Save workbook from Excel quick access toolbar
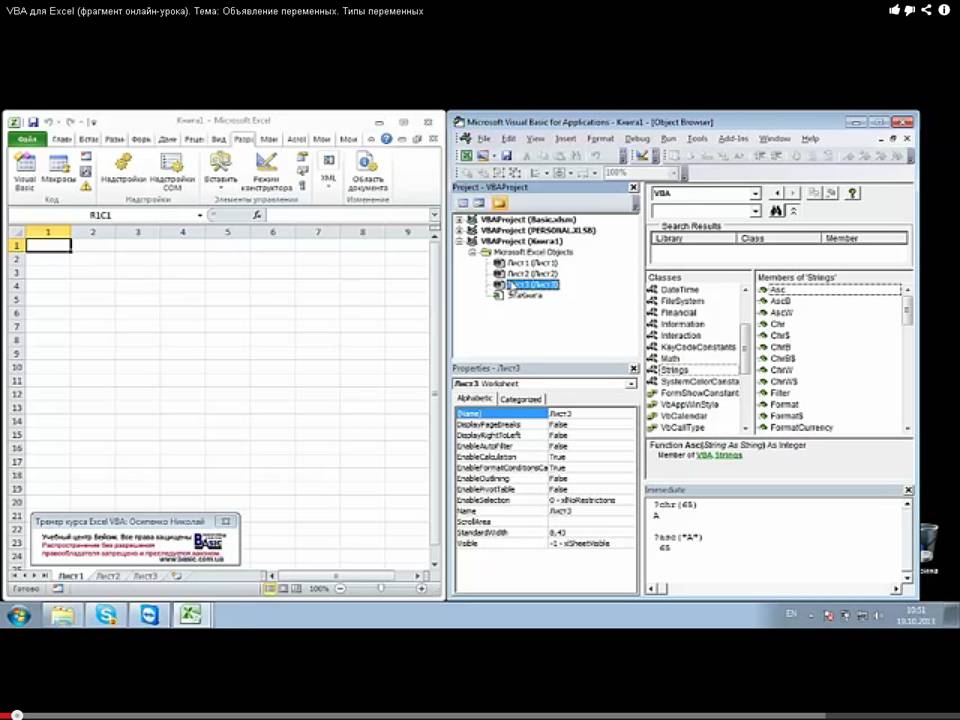960x720 pixels. (33, 122)
